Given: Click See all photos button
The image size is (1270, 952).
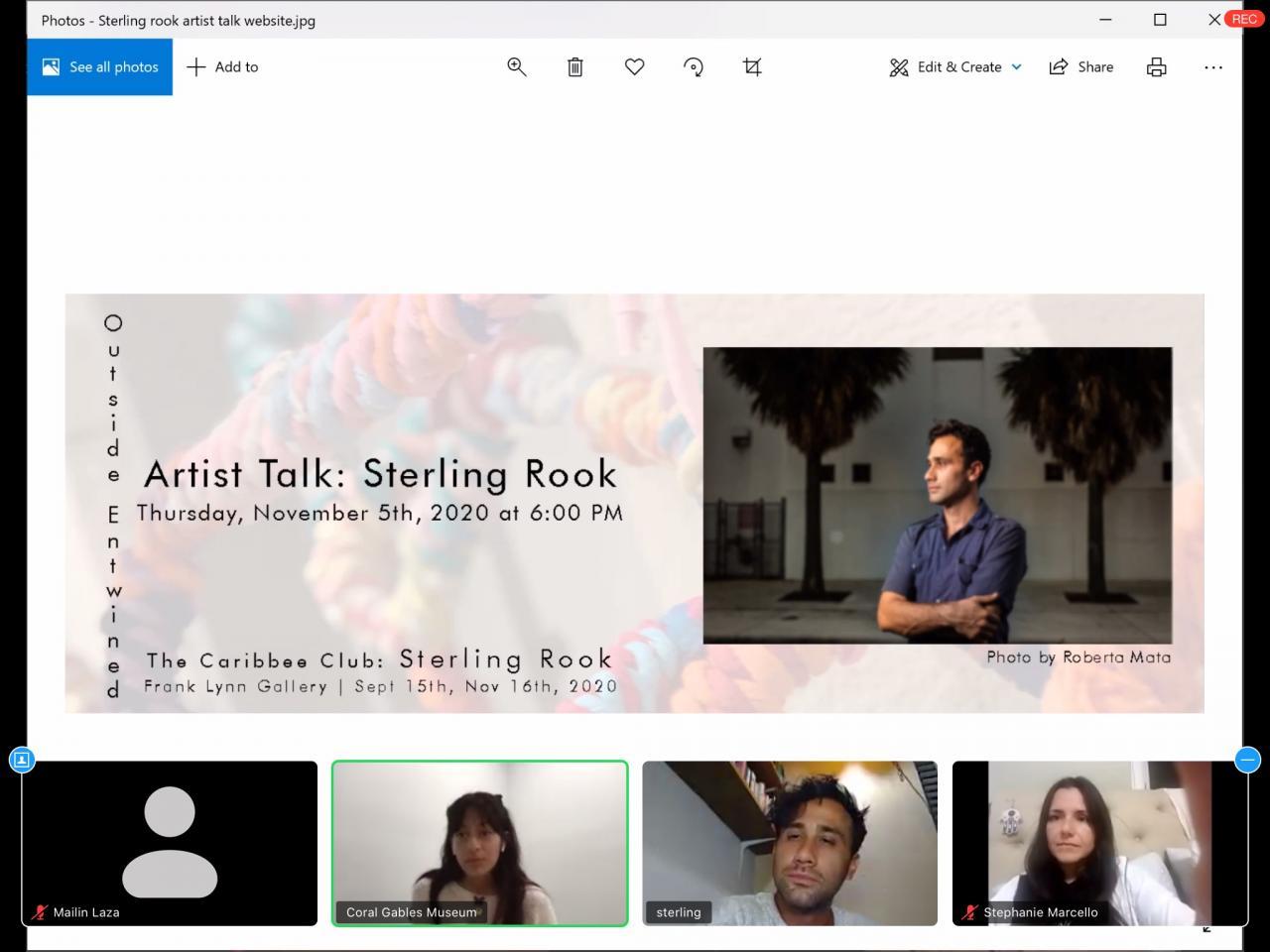Looking at the screenshot, I should [x=100, y=67].
